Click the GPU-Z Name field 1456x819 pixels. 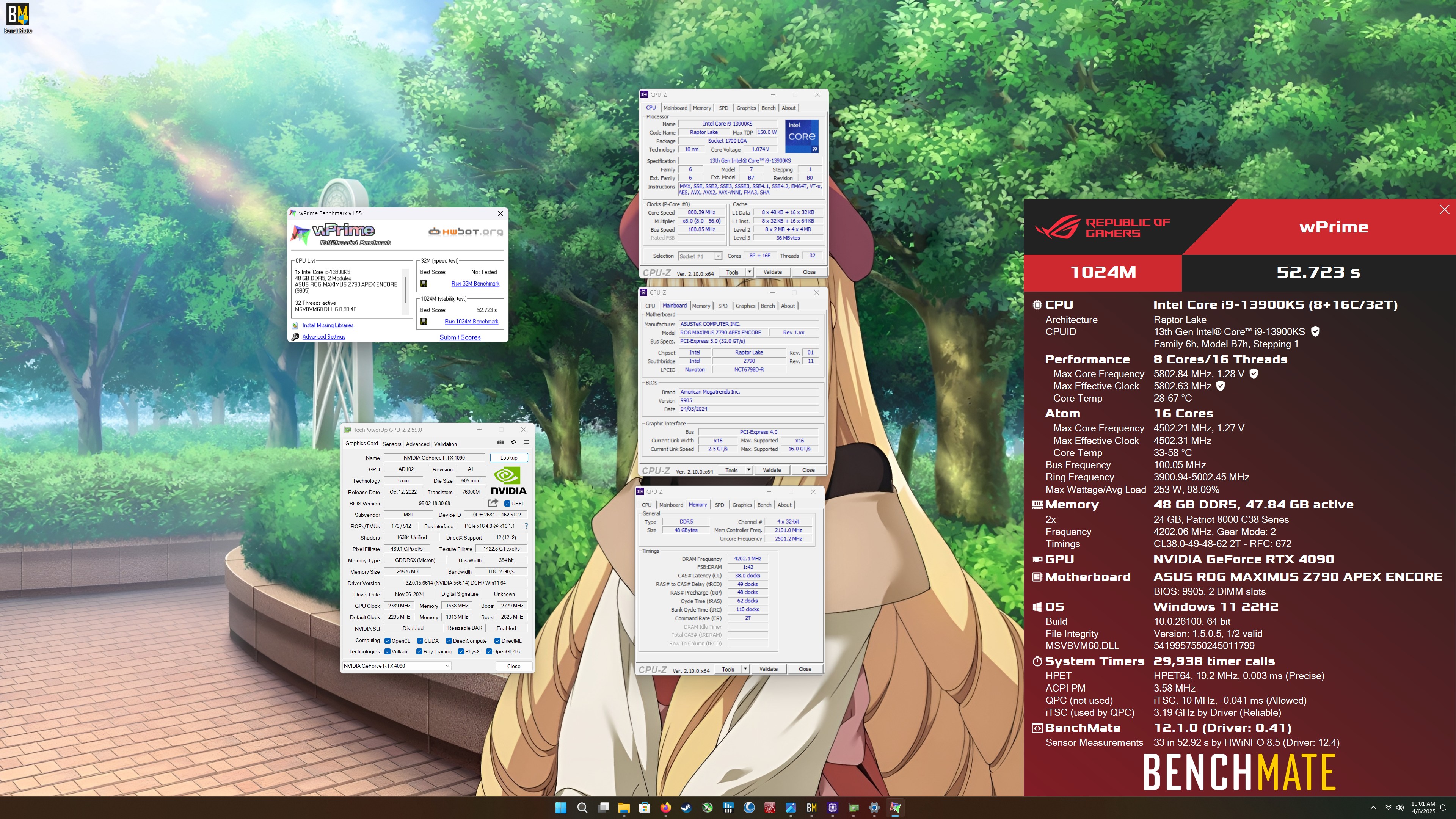[434, 458]
